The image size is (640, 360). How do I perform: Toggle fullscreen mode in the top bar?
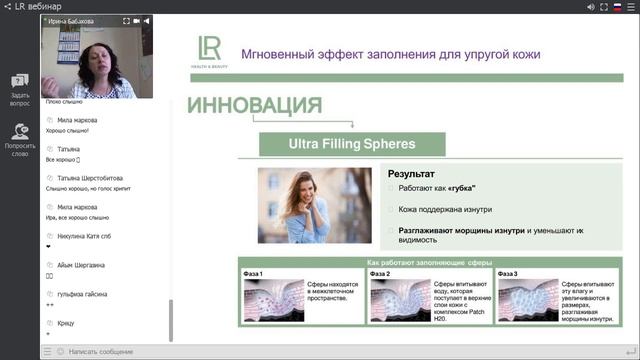[x=604, y=7]
